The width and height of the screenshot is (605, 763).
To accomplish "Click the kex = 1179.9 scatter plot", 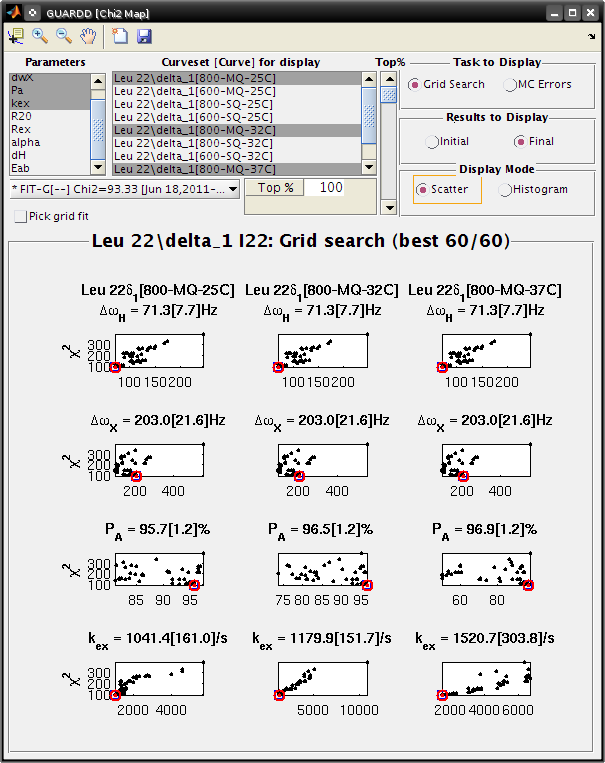I will tap(323, 678).
